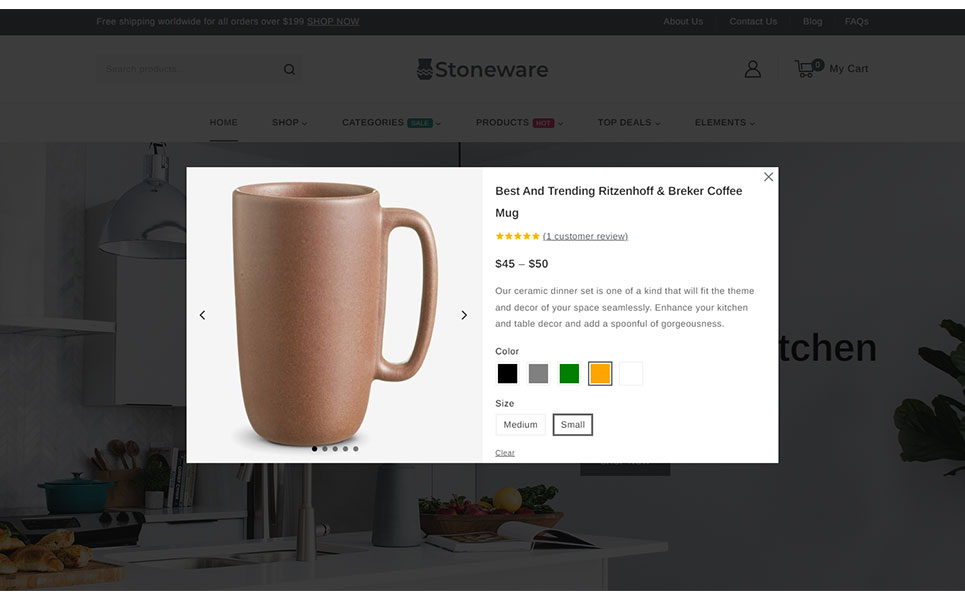
Task: Show previous mug image with left arrow
Action: click(x=202, y=315)
